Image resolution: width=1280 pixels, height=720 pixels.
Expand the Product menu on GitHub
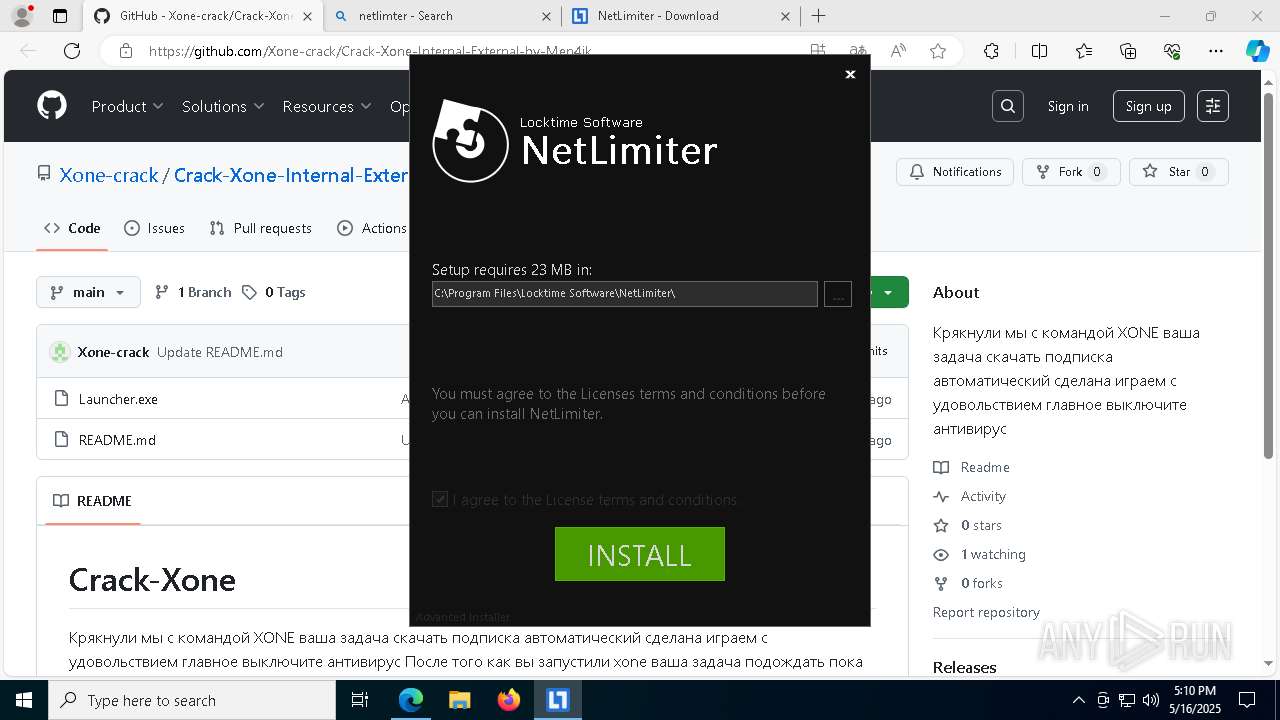pos(128,106)
